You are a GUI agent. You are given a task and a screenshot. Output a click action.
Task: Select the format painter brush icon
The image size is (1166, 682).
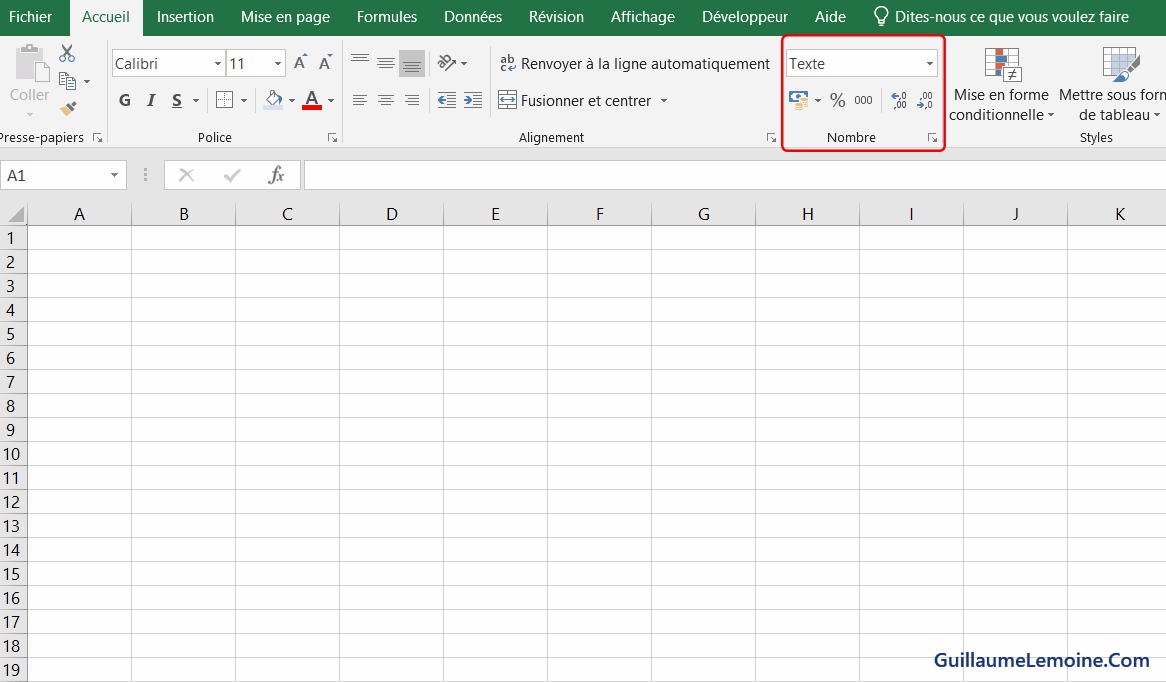(66, 110)
